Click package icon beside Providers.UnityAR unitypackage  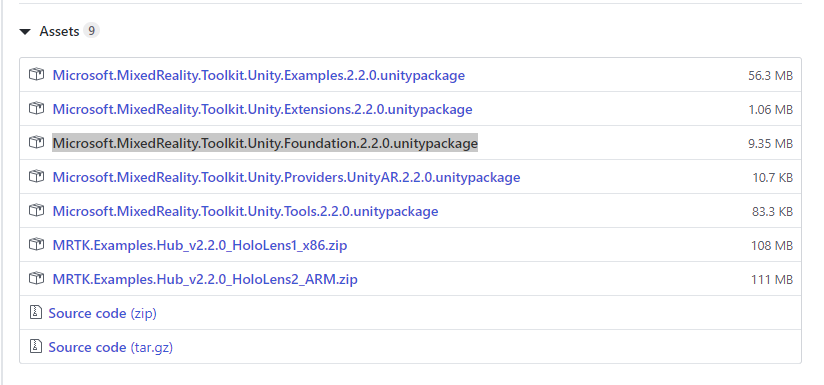(36, 176)
